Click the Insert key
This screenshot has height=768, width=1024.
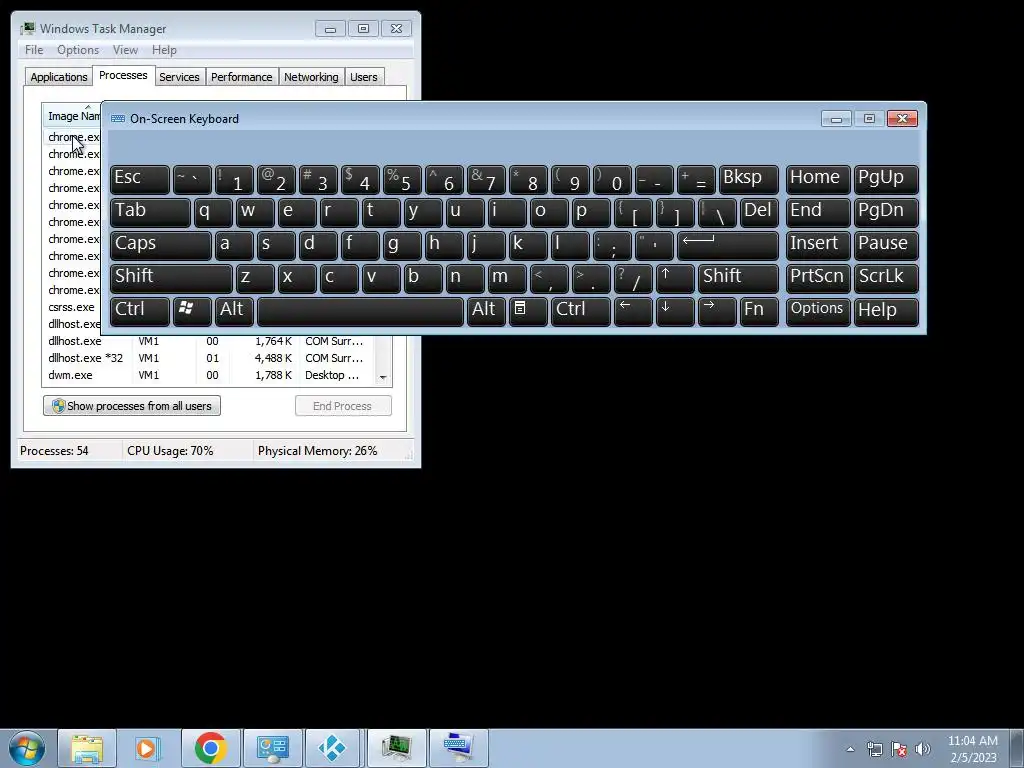(x=818, y=246)
